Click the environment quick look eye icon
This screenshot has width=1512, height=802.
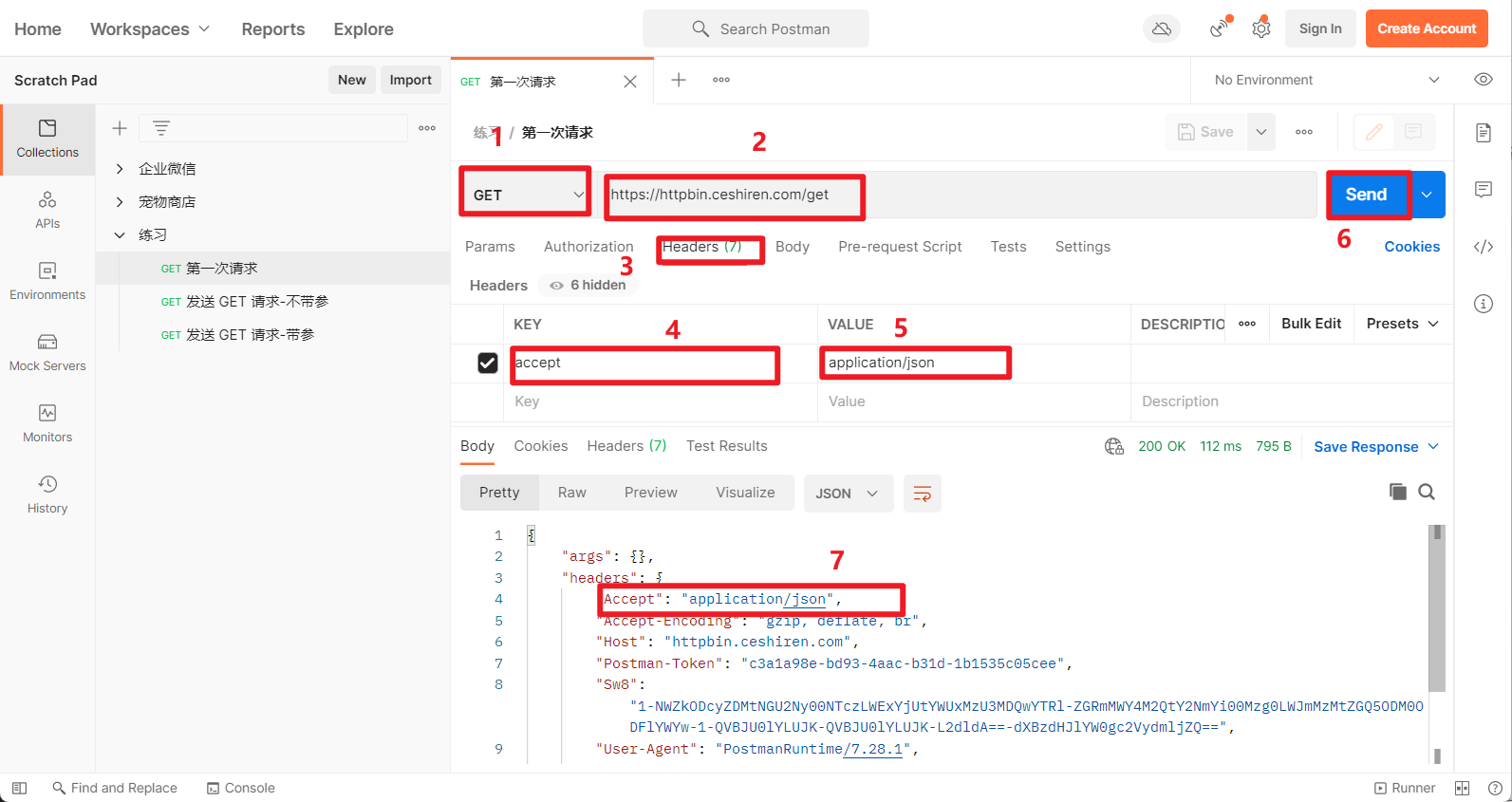[1484, 80]
